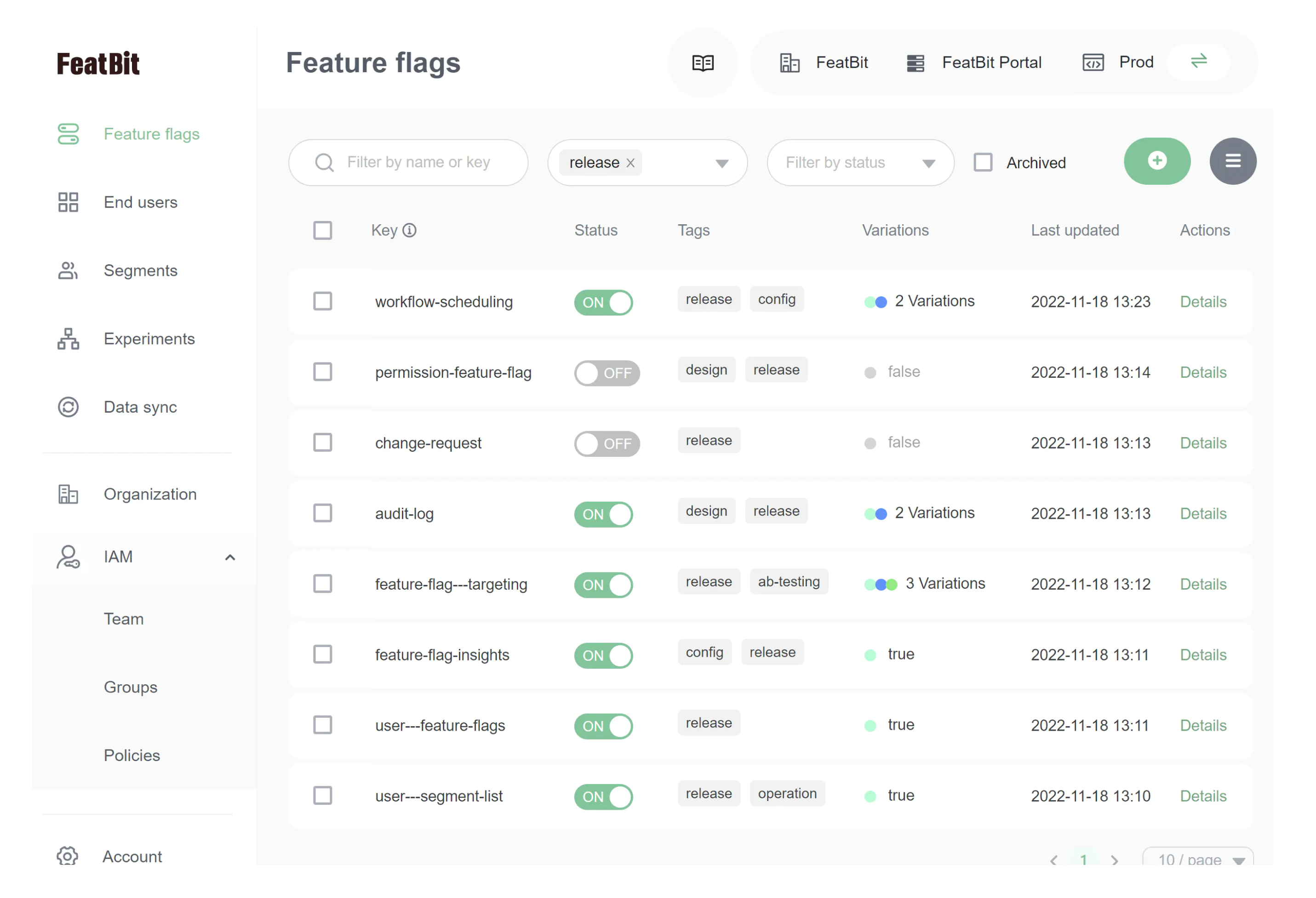
Task: Open Team under IAM
Action: click(x=123, y=619)
